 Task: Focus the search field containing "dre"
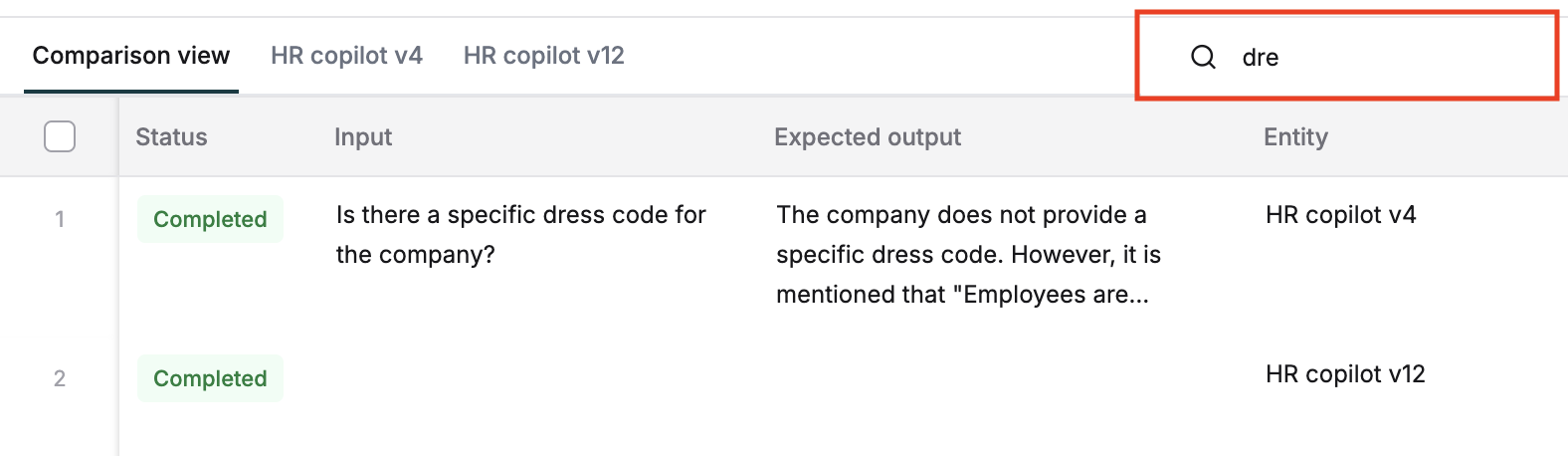pos(1347,57)
